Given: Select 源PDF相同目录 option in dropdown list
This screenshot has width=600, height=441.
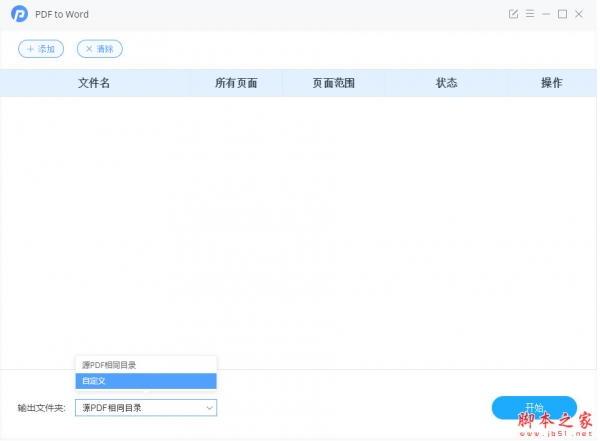Looking at the screenshot, I should tap(146, 365).
